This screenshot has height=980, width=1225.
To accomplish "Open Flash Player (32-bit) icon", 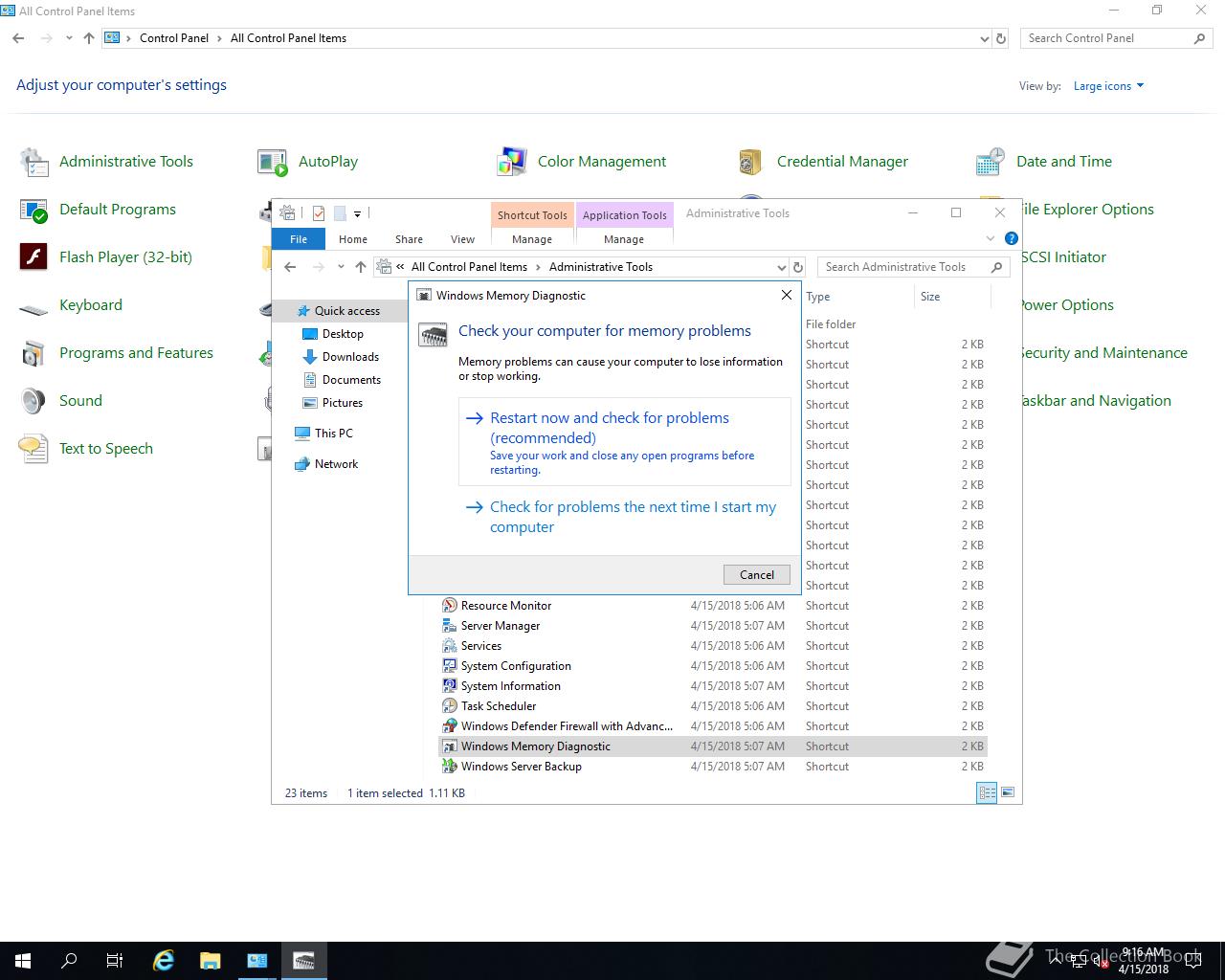I will click(x=34, y=257).
